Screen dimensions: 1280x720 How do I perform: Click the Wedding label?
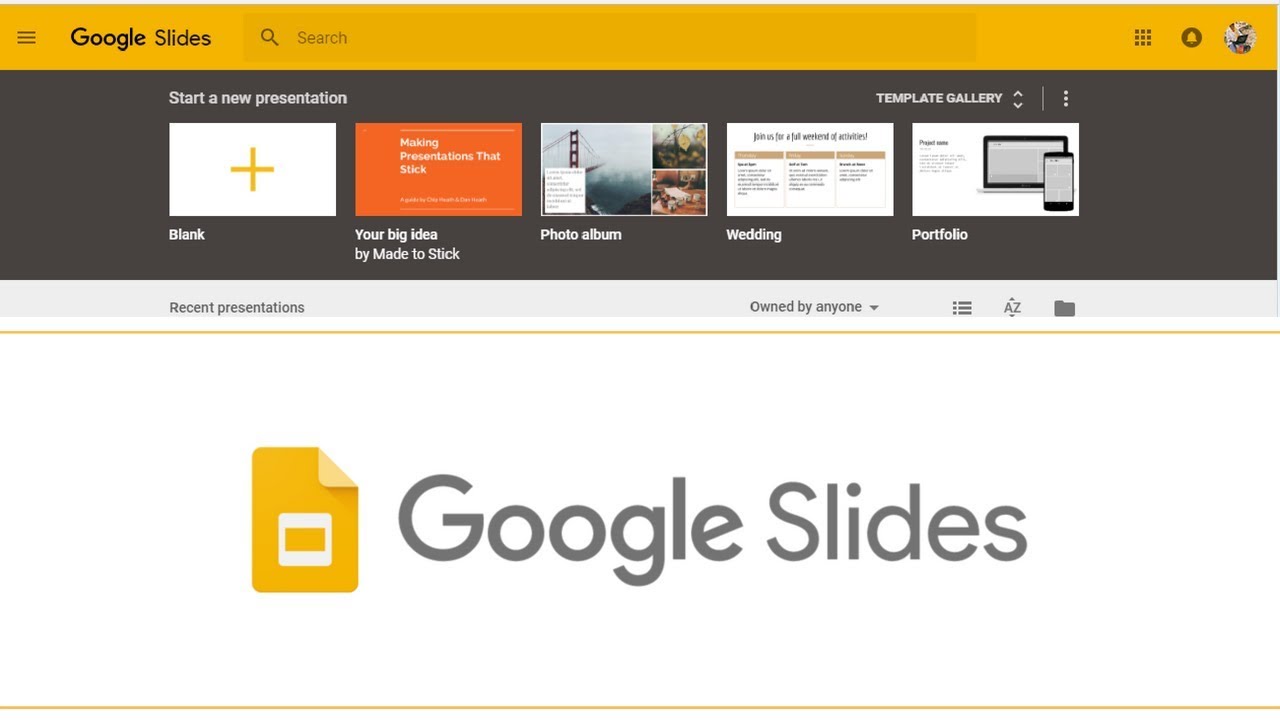click(x=754, y=234)
